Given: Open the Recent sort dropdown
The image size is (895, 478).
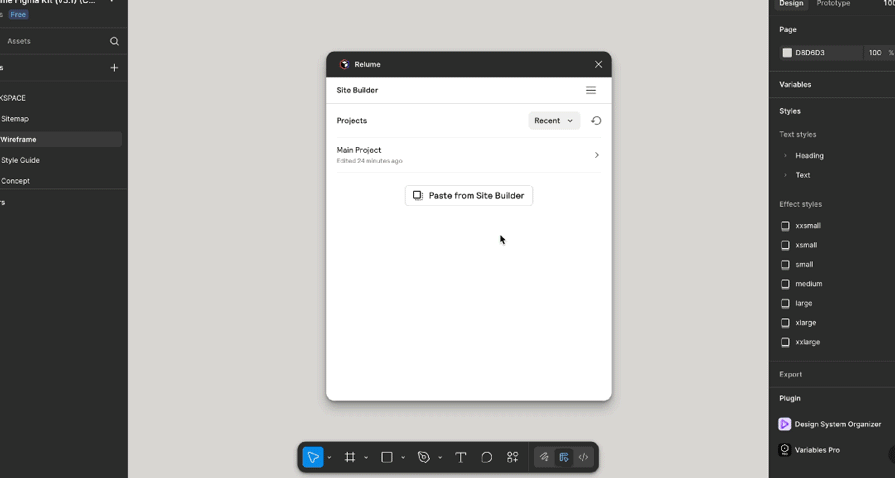Looking at the screenshot, I should pyautogui.click(x=554, y=120).
